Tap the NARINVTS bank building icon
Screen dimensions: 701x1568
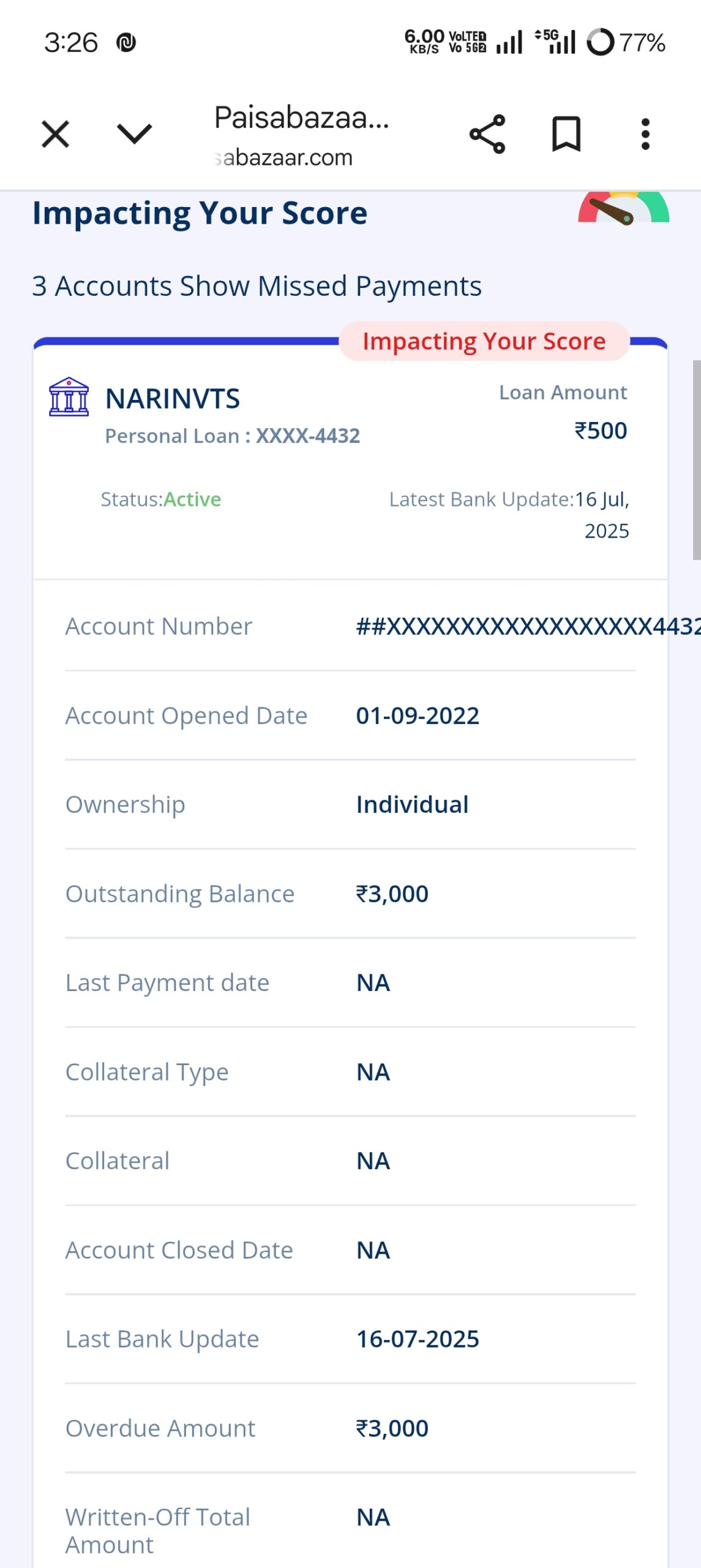69,397
